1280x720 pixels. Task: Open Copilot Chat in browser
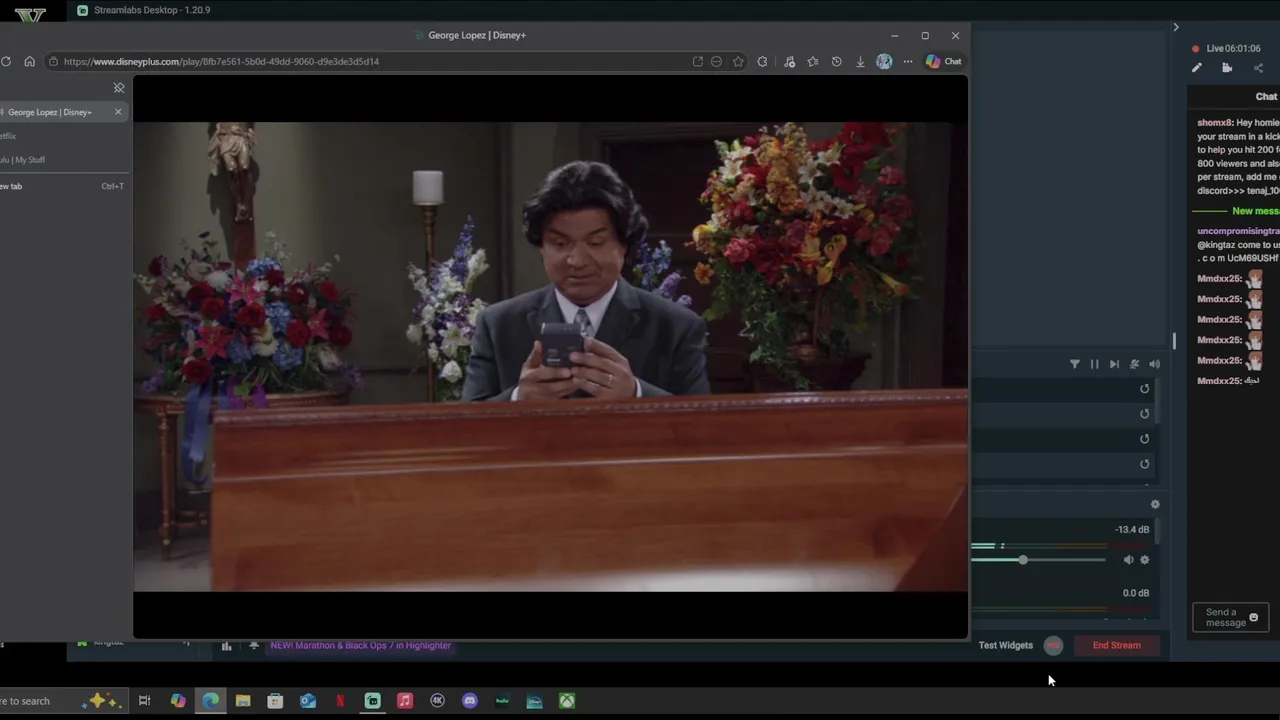(944, 61)
